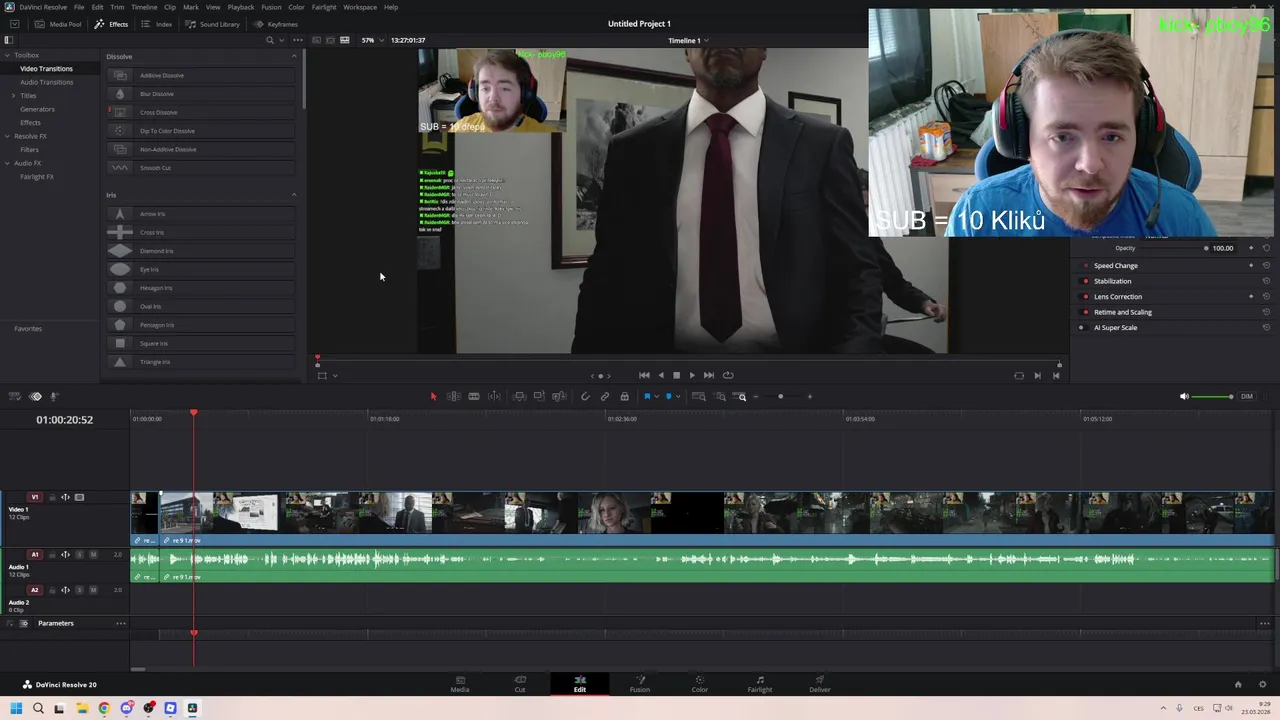This screenshot has width=1280, height=720.
Task: Click the Full Extent Zoom icon
Action: pyautogui.click(x=699, y=396)
